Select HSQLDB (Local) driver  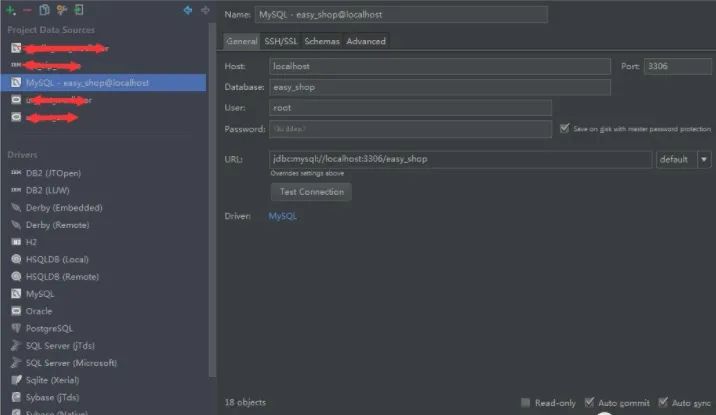click(57, 259)
